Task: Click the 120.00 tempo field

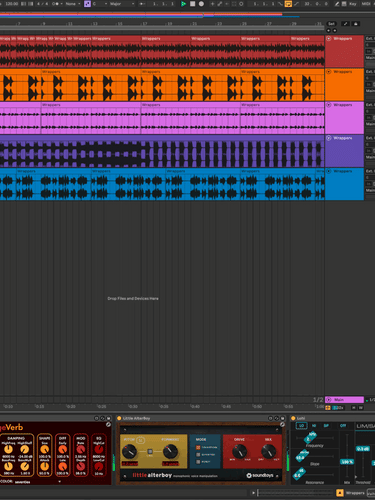Action: click(x=12, y=4)
